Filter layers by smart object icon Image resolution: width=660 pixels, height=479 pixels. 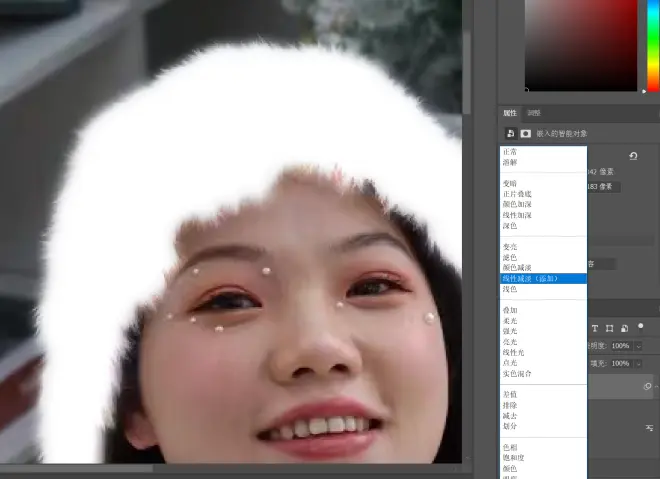tap(624, 328)
